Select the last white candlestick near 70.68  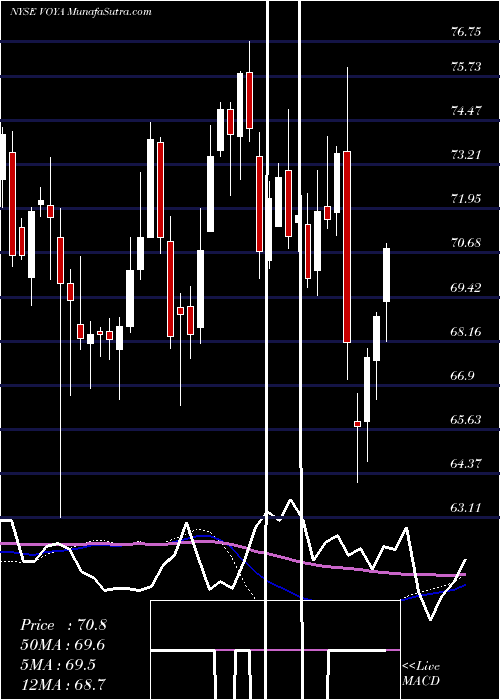387,275
